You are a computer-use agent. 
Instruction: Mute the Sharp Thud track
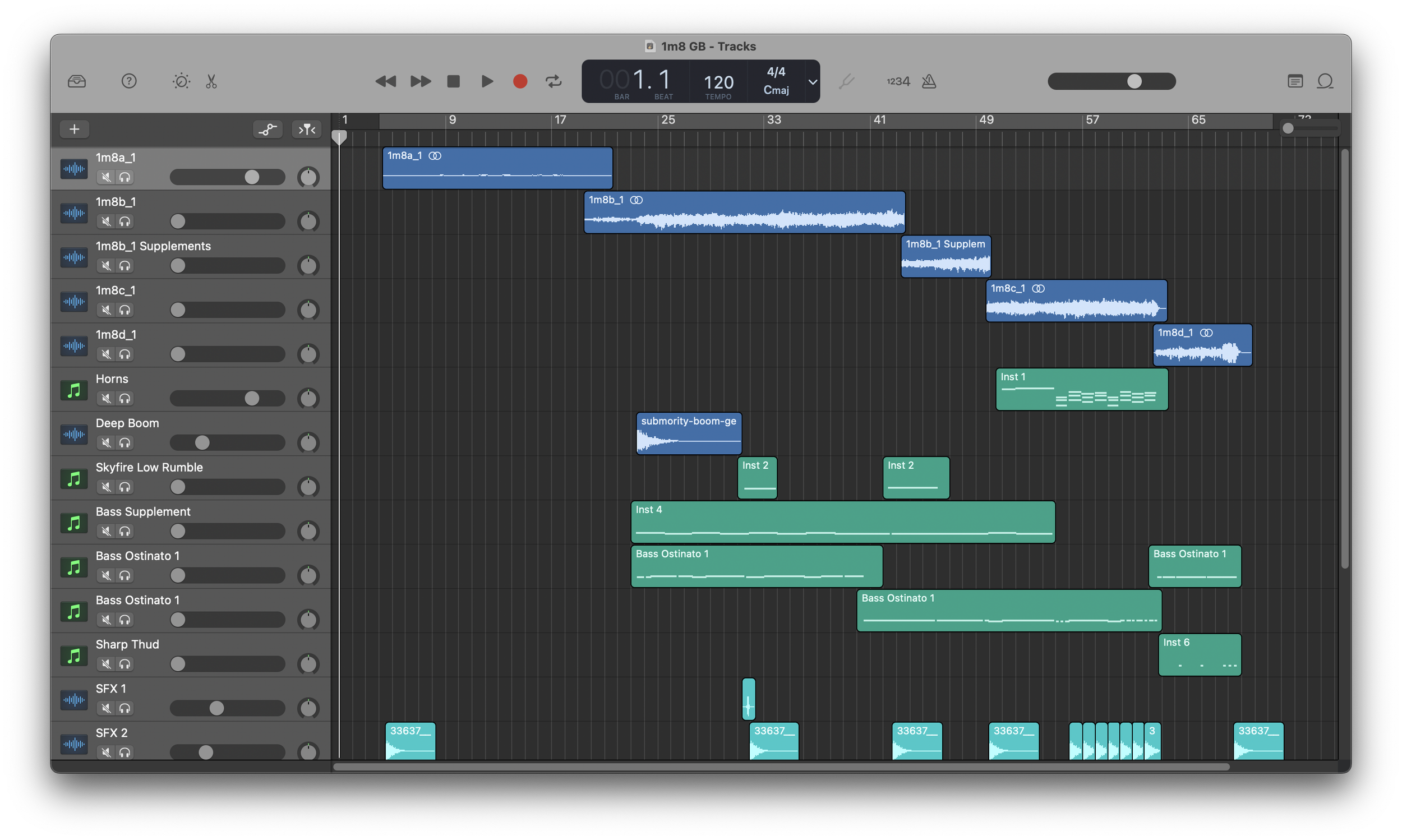106,664
